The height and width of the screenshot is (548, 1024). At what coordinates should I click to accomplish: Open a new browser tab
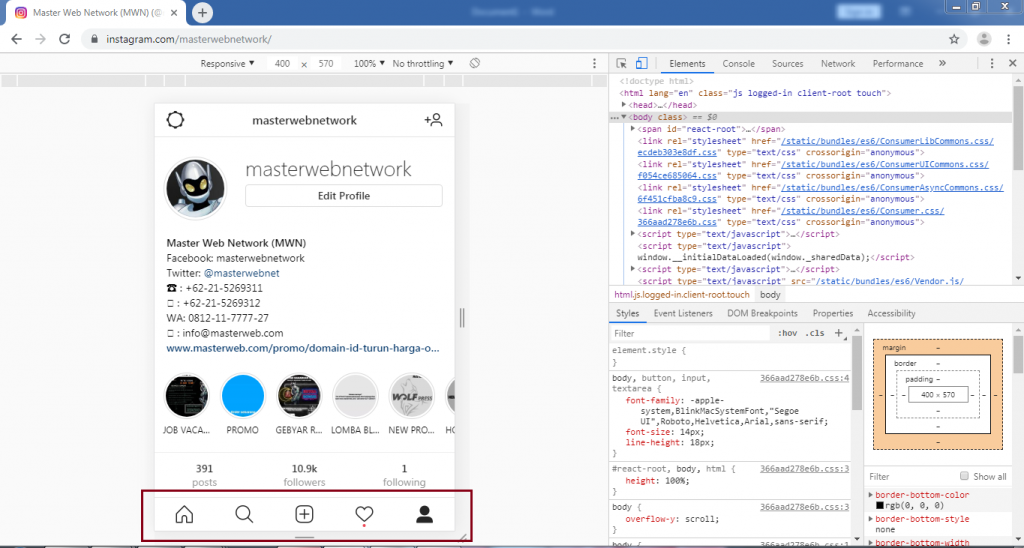[202, 12]
